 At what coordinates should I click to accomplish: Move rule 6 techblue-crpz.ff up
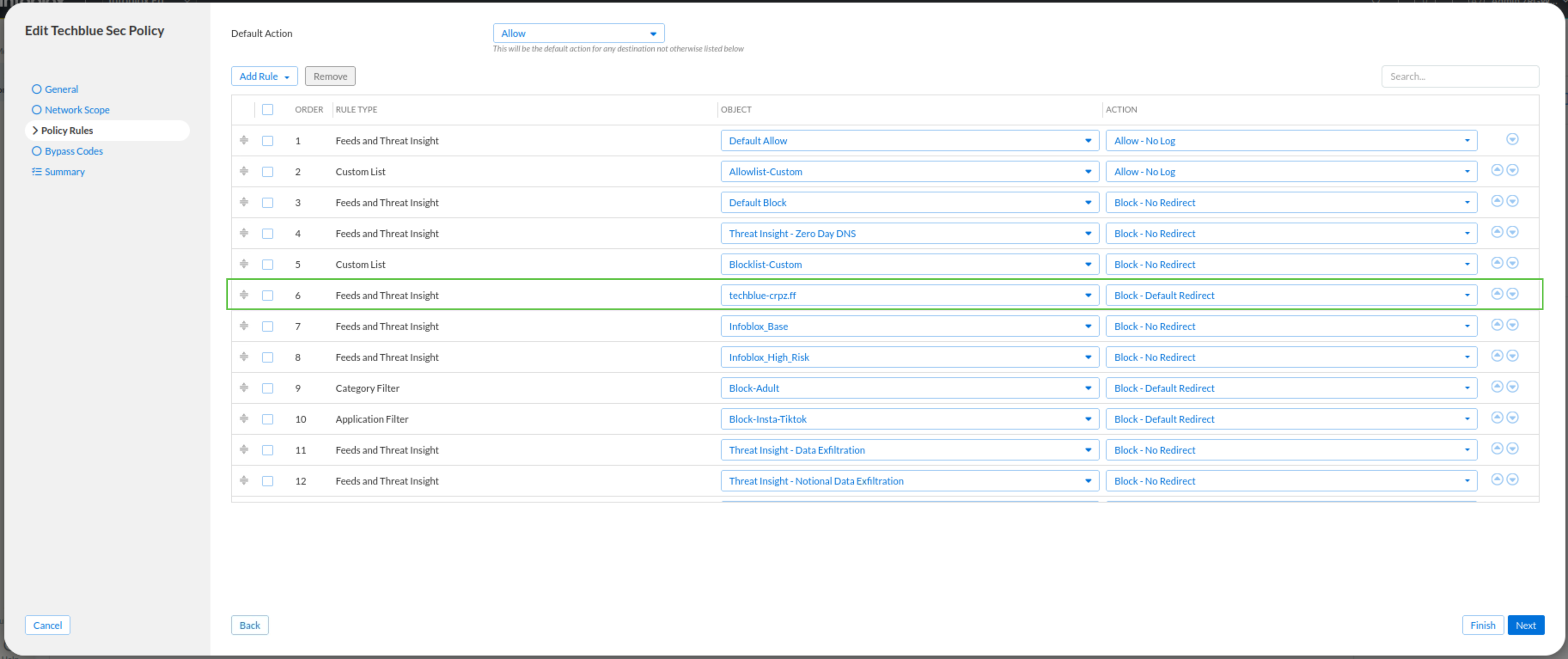coord(1497,294)
